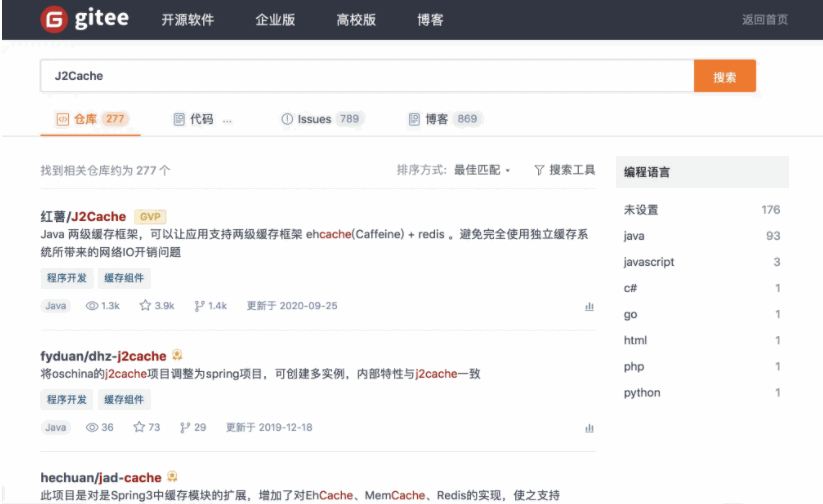Open the 博客 navigation item
Viewport: 823px width, 504px height.
430,20
